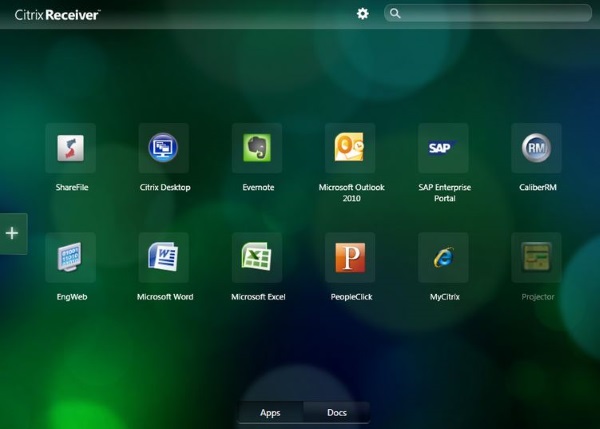
Task: Click inside the search input field
Action: coord(488,13)
